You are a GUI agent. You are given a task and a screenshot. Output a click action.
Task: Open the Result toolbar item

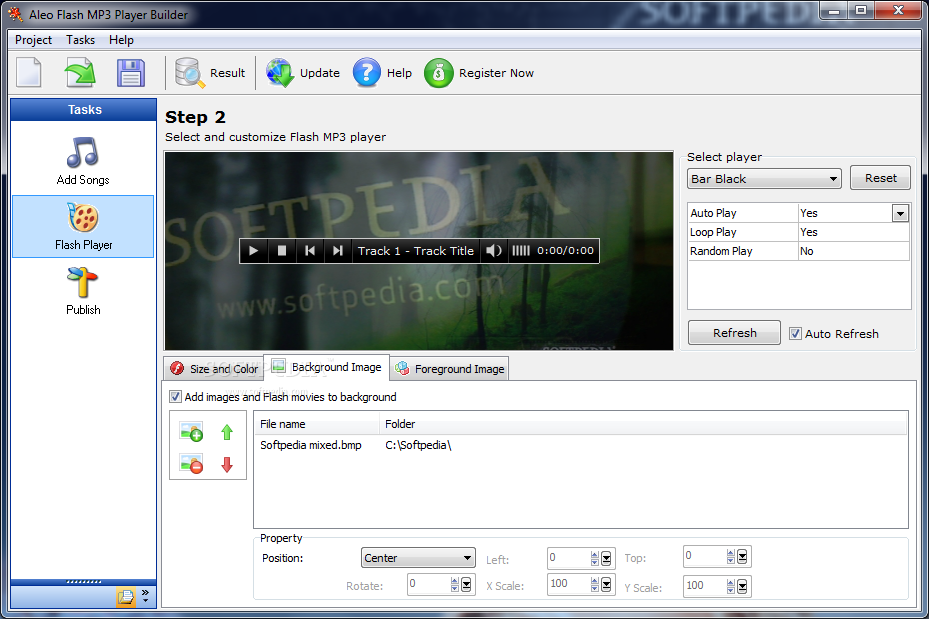coord(210,73)
